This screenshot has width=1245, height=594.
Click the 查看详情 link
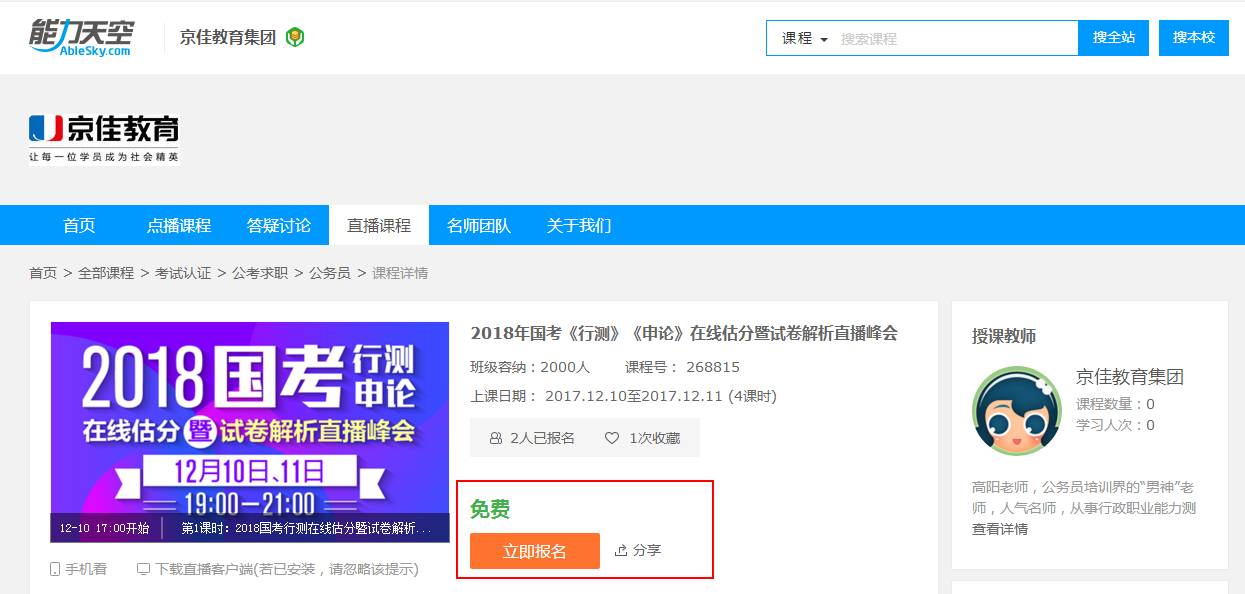[x=1000, y=529]
